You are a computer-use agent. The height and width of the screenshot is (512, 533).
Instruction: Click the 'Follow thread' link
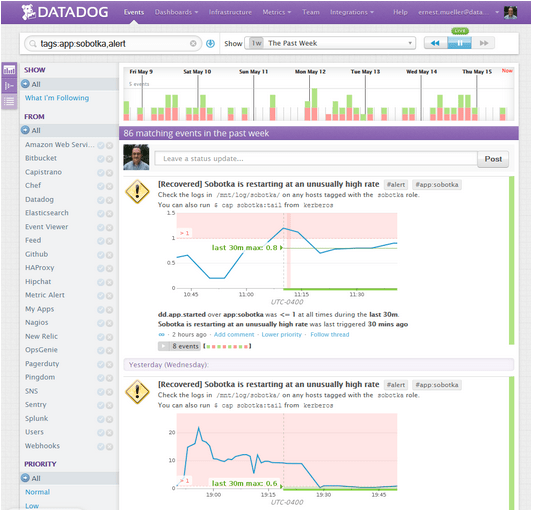(329, 335)
